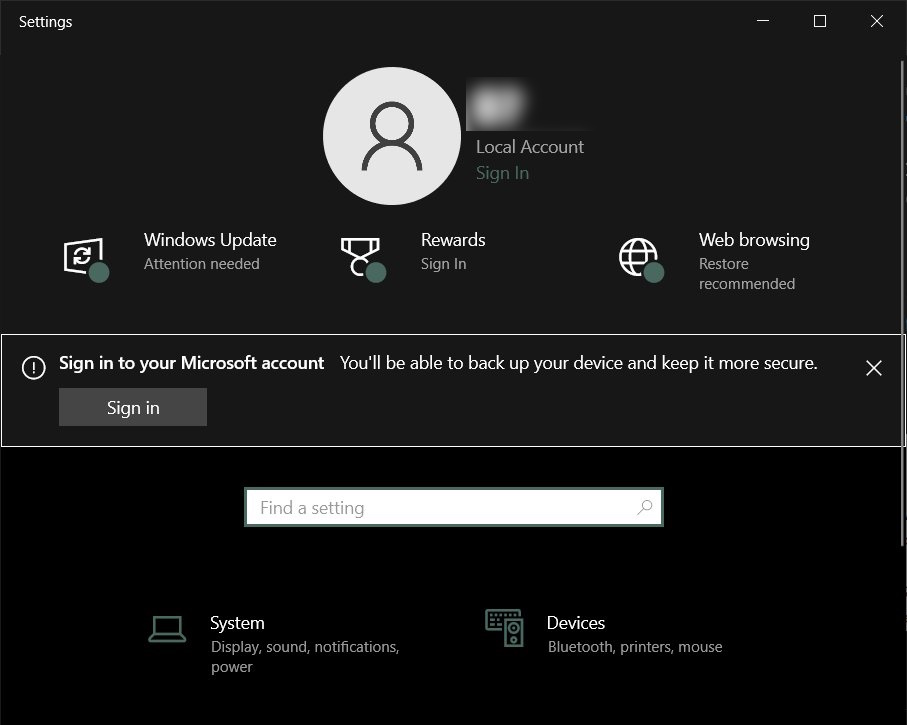Select Sign In under Local Account

(x=502, y=172)
